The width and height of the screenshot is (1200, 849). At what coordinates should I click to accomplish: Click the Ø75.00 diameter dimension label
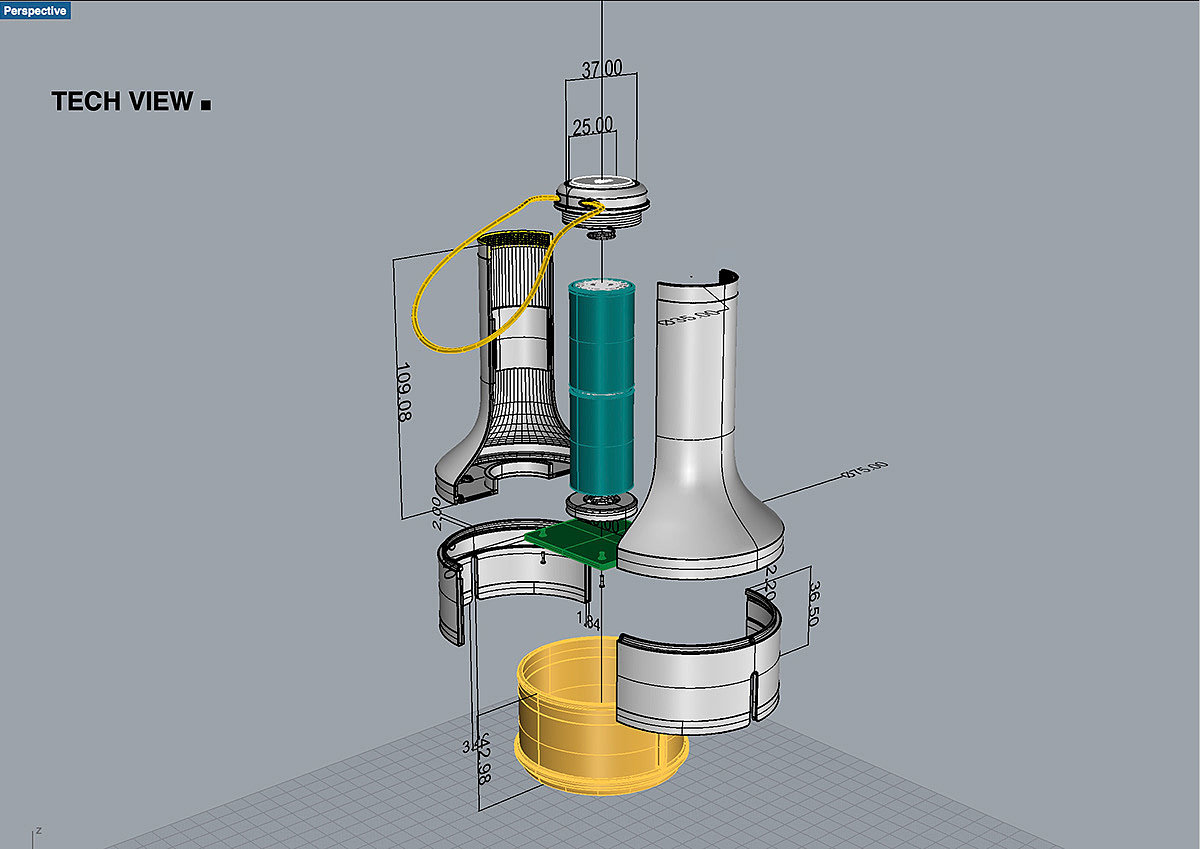click(866, 471)
